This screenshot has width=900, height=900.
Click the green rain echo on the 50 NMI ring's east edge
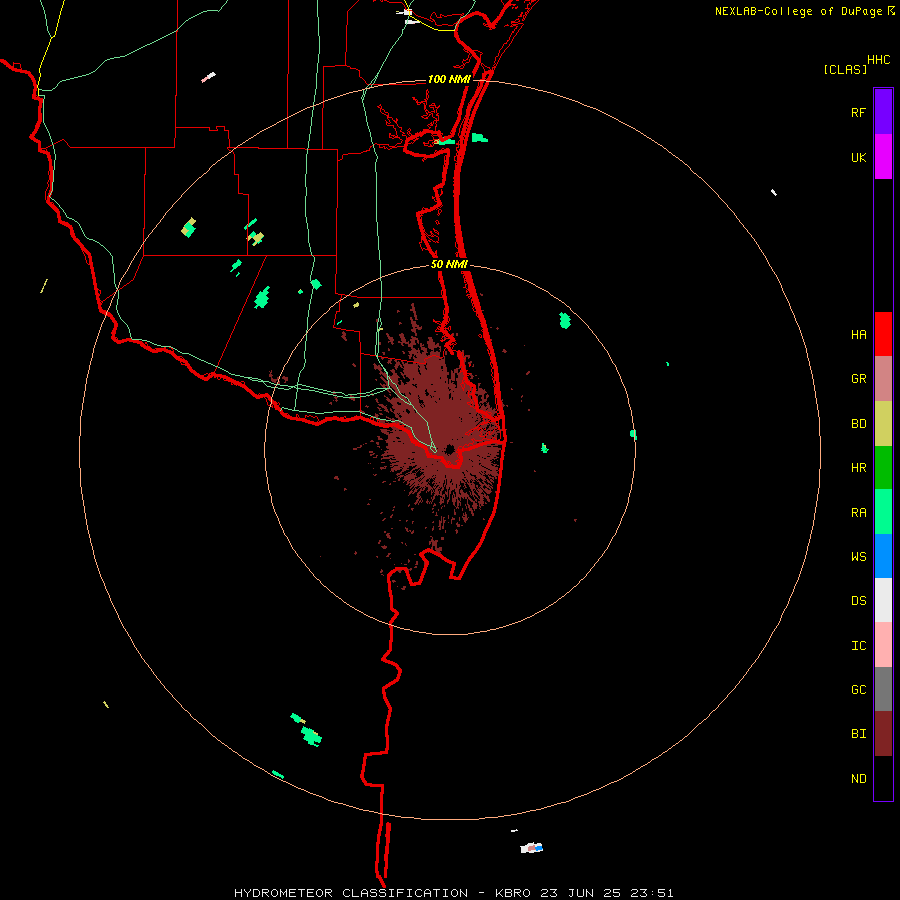633,435
